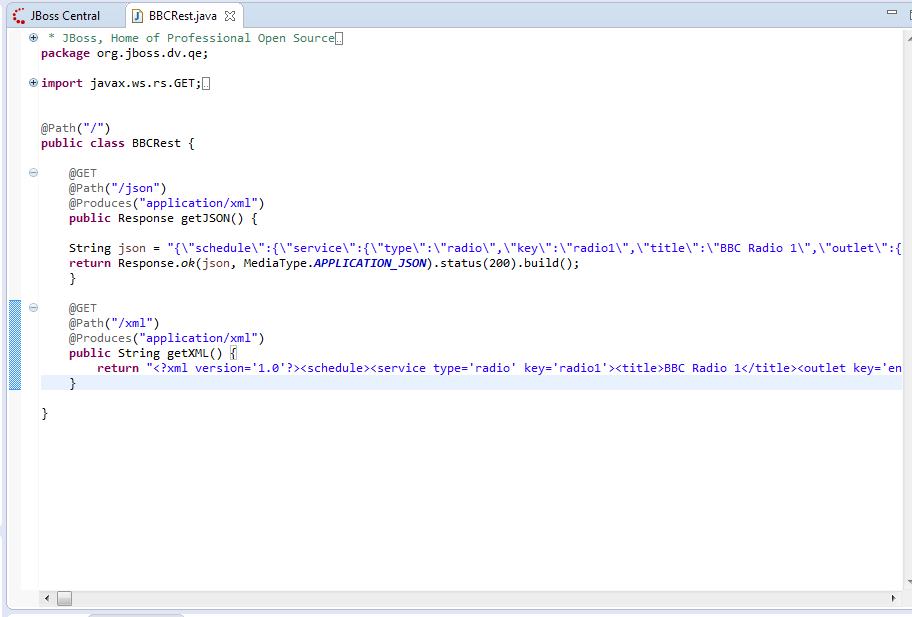912x617 pixels.
Task: Click the APPLICATION_JSON constant
Action: point(370,263)
